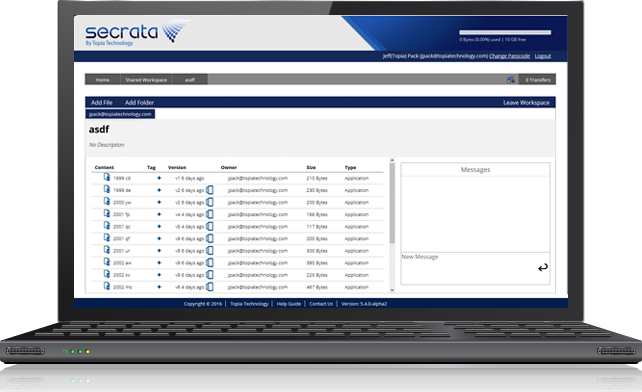
Task: Click the tag diamond for 2001 ur
Action: point(159,251)
